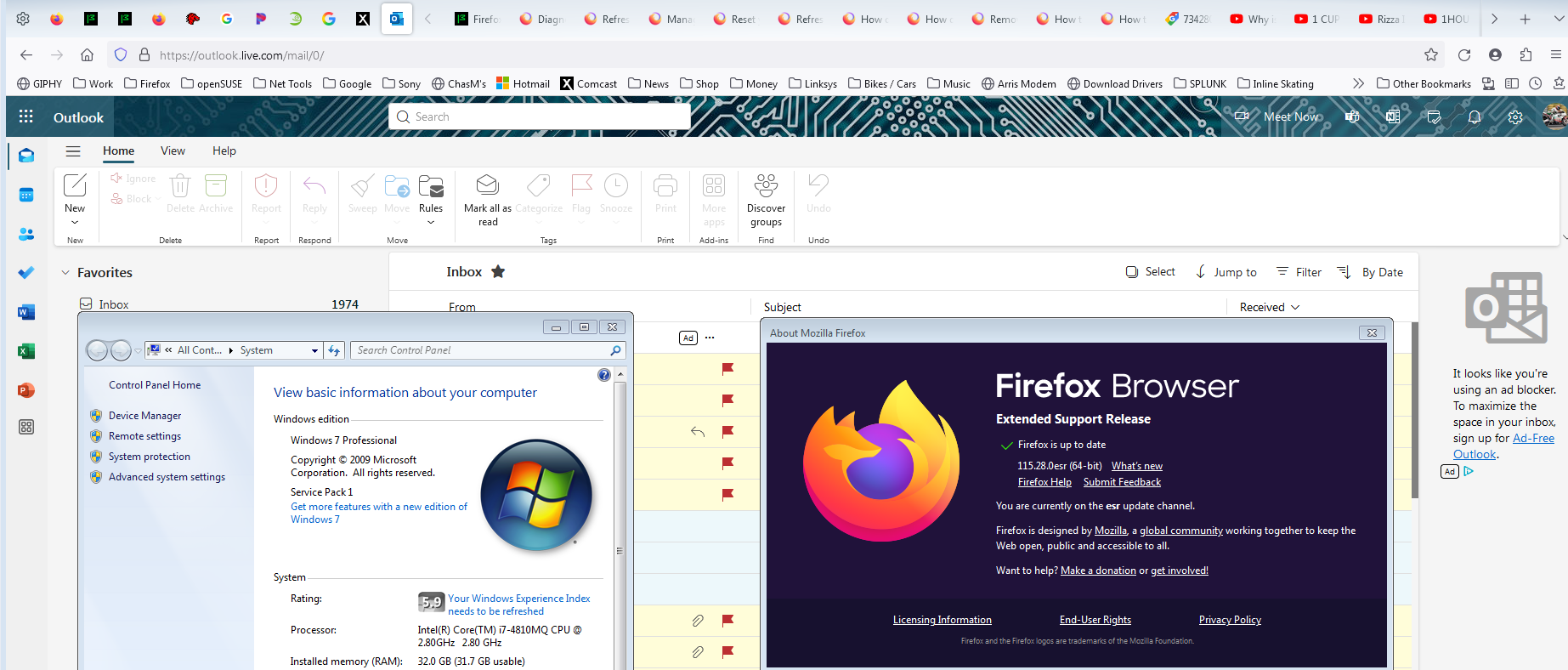Open the Help ribbon tab

click(x=224, y=151)
